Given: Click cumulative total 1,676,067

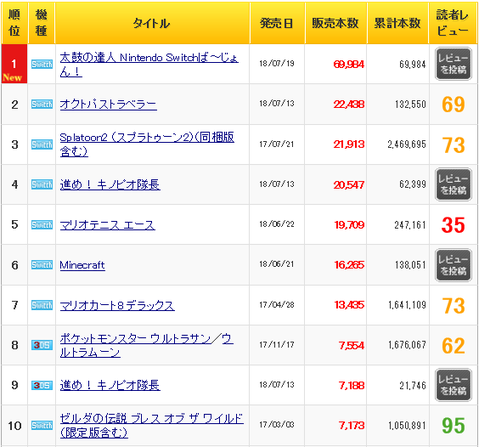Looking at the screenshot, I should (x=407, y=345).
